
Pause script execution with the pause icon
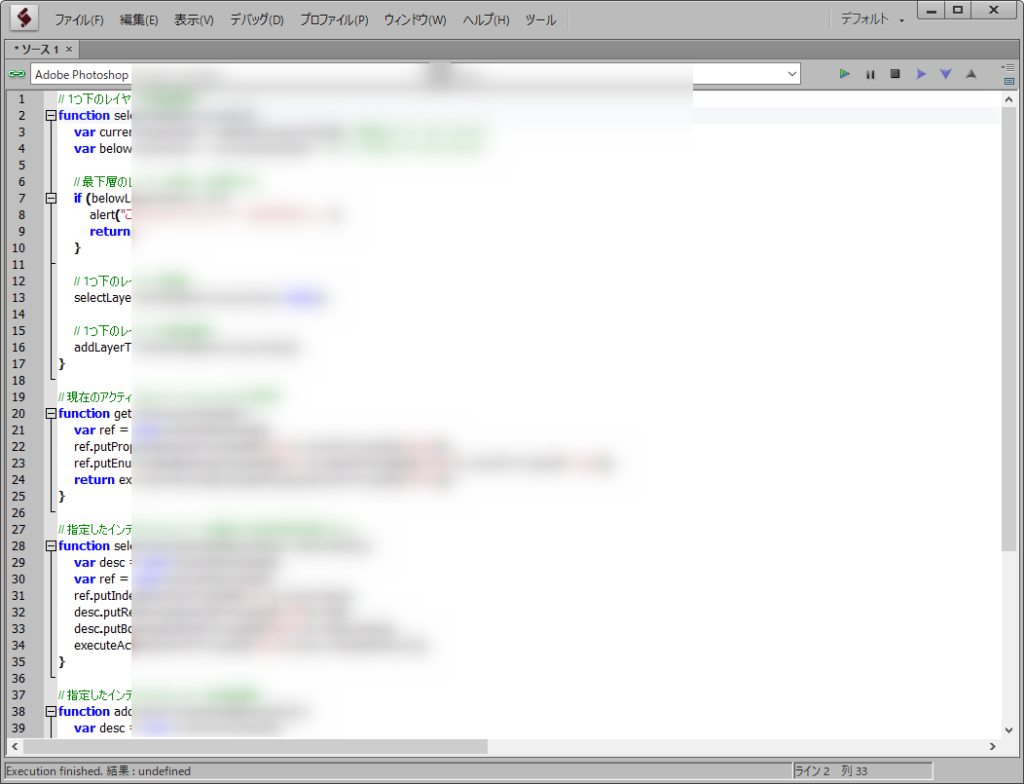870,74
